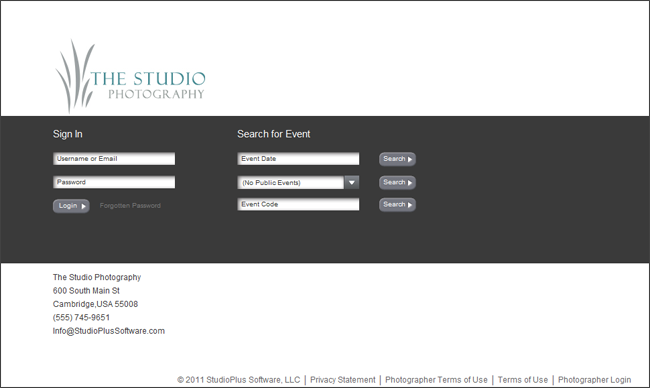The width and height of the screenshot is (650, 388).
Task: Click The Studio Photography logo
Action: 130,77
